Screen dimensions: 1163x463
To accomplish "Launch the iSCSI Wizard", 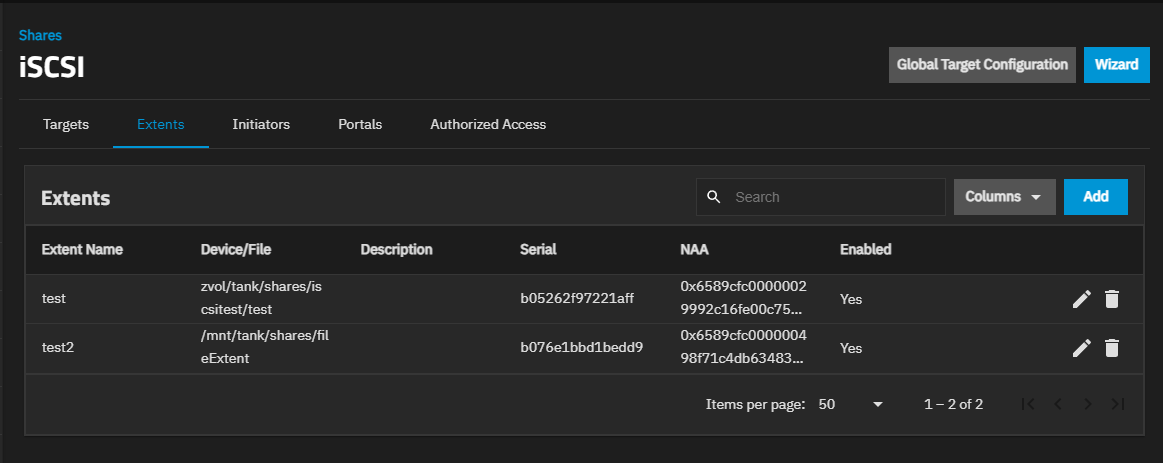I will click(1116, 65).
